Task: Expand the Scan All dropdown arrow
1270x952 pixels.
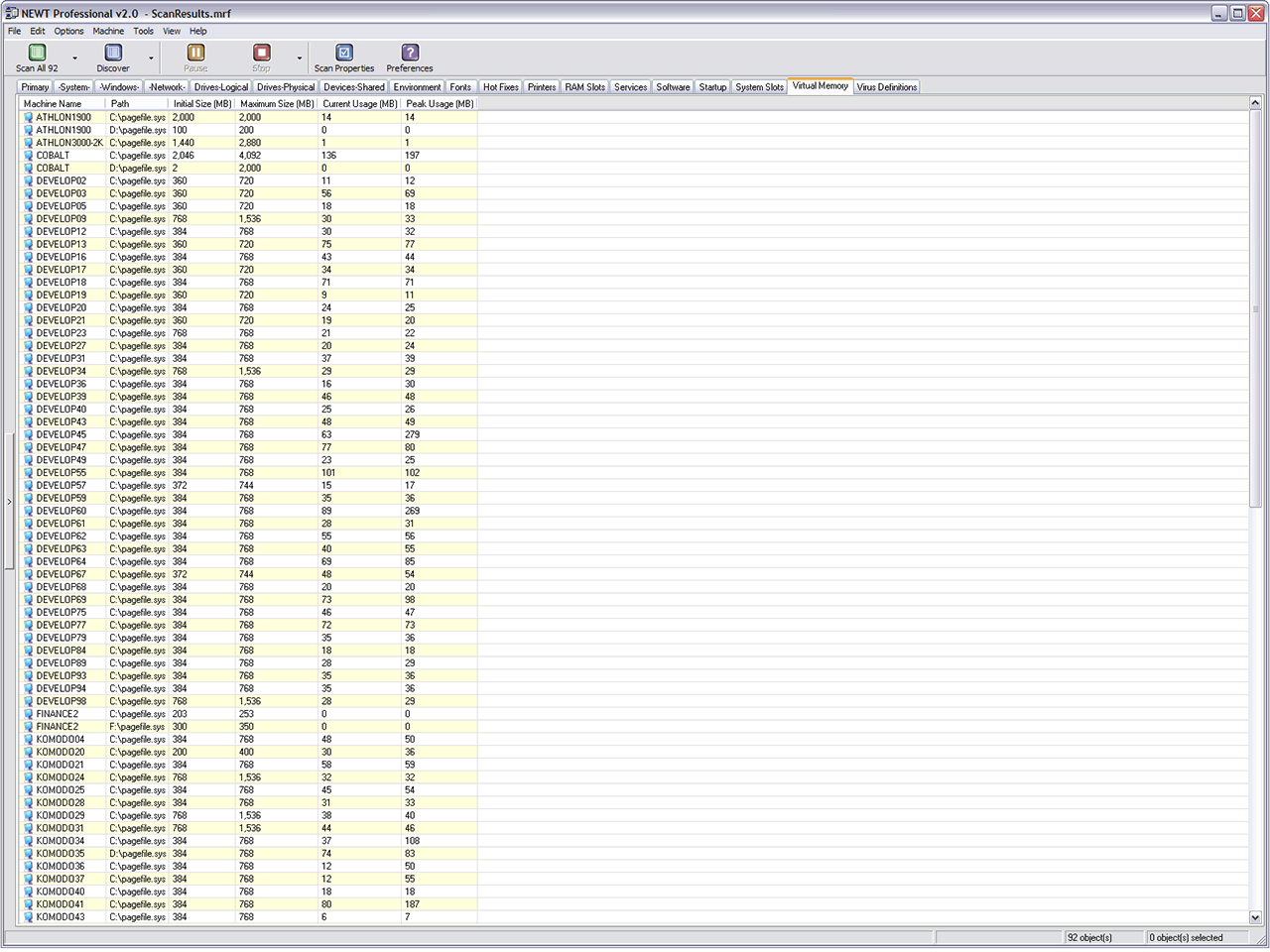Action: [x=74, y=59]
